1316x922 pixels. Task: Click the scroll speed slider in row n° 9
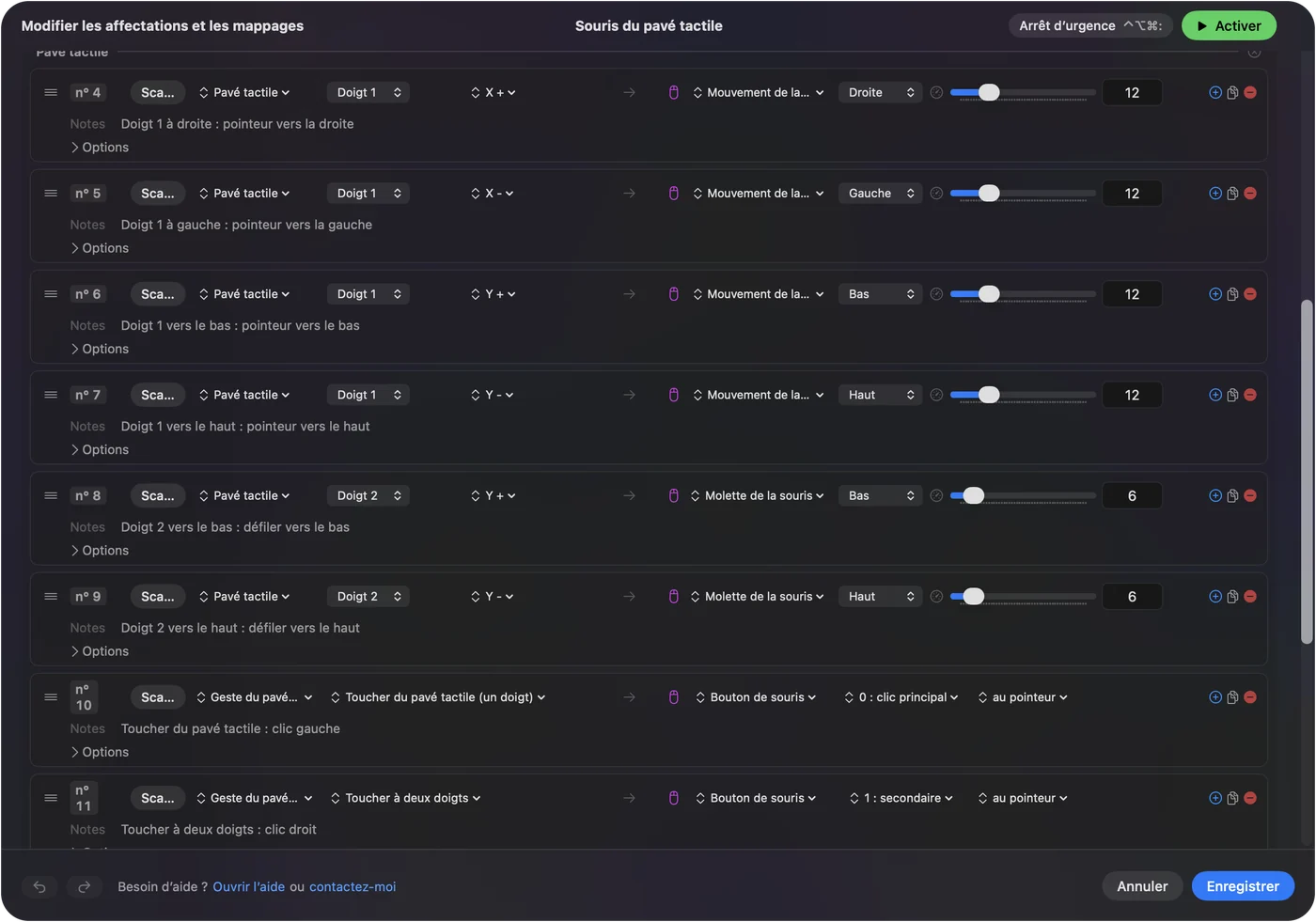[x=1023, y=597]
